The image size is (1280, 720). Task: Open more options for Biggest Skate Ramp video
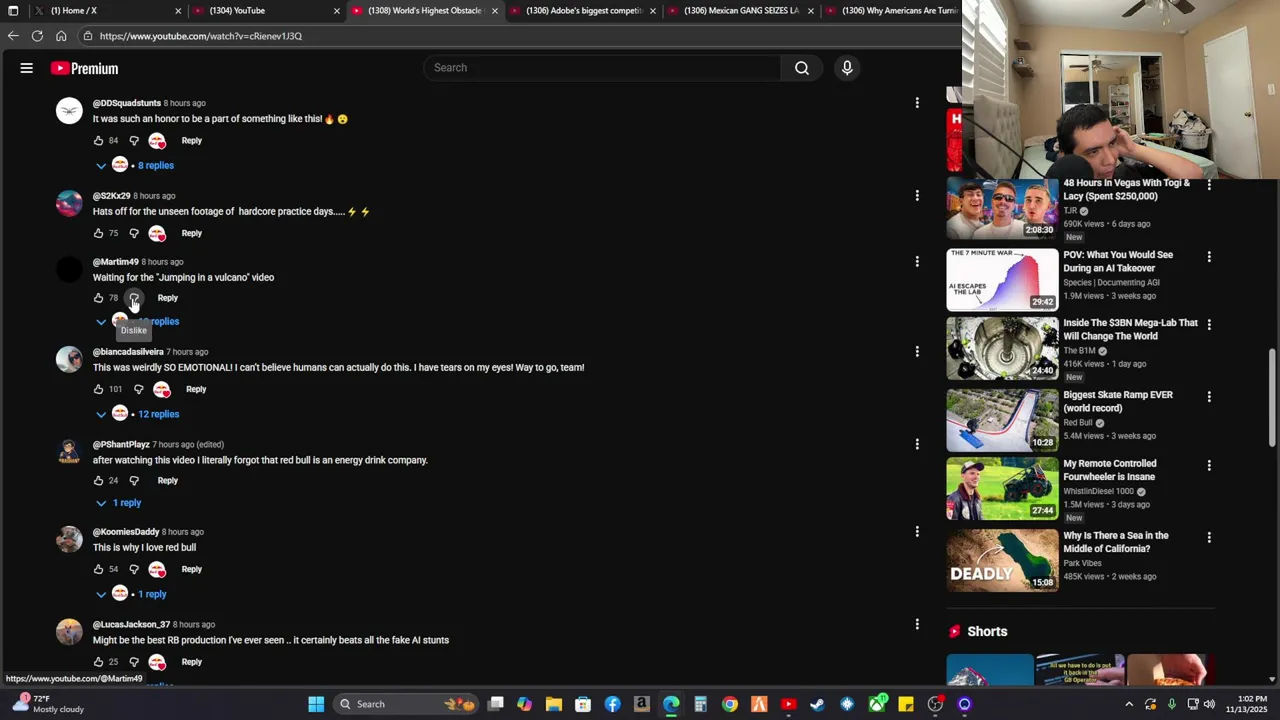(x=1209, y=396)
